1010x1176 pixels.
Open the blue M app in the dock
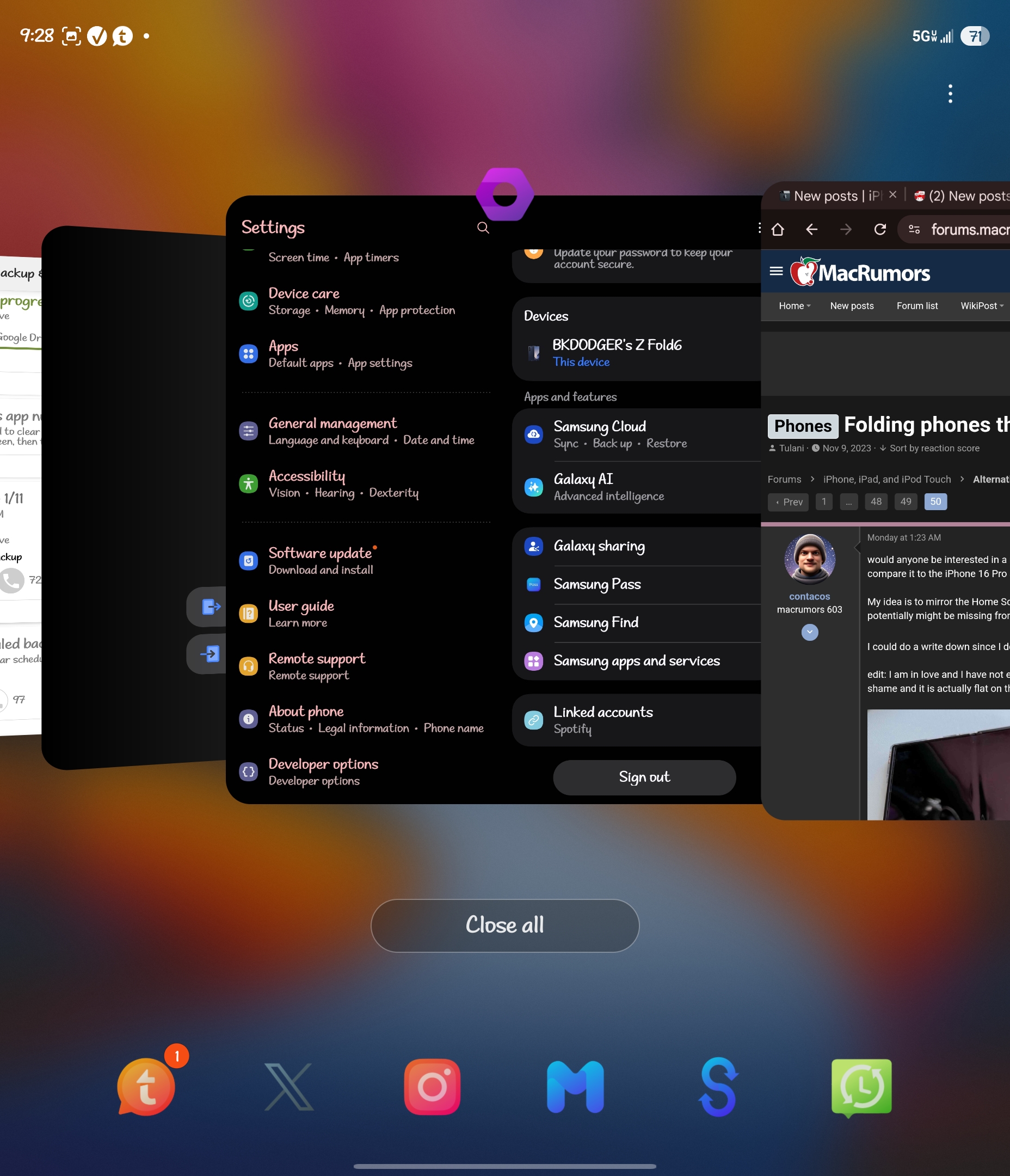click(x=575, y=1086)
